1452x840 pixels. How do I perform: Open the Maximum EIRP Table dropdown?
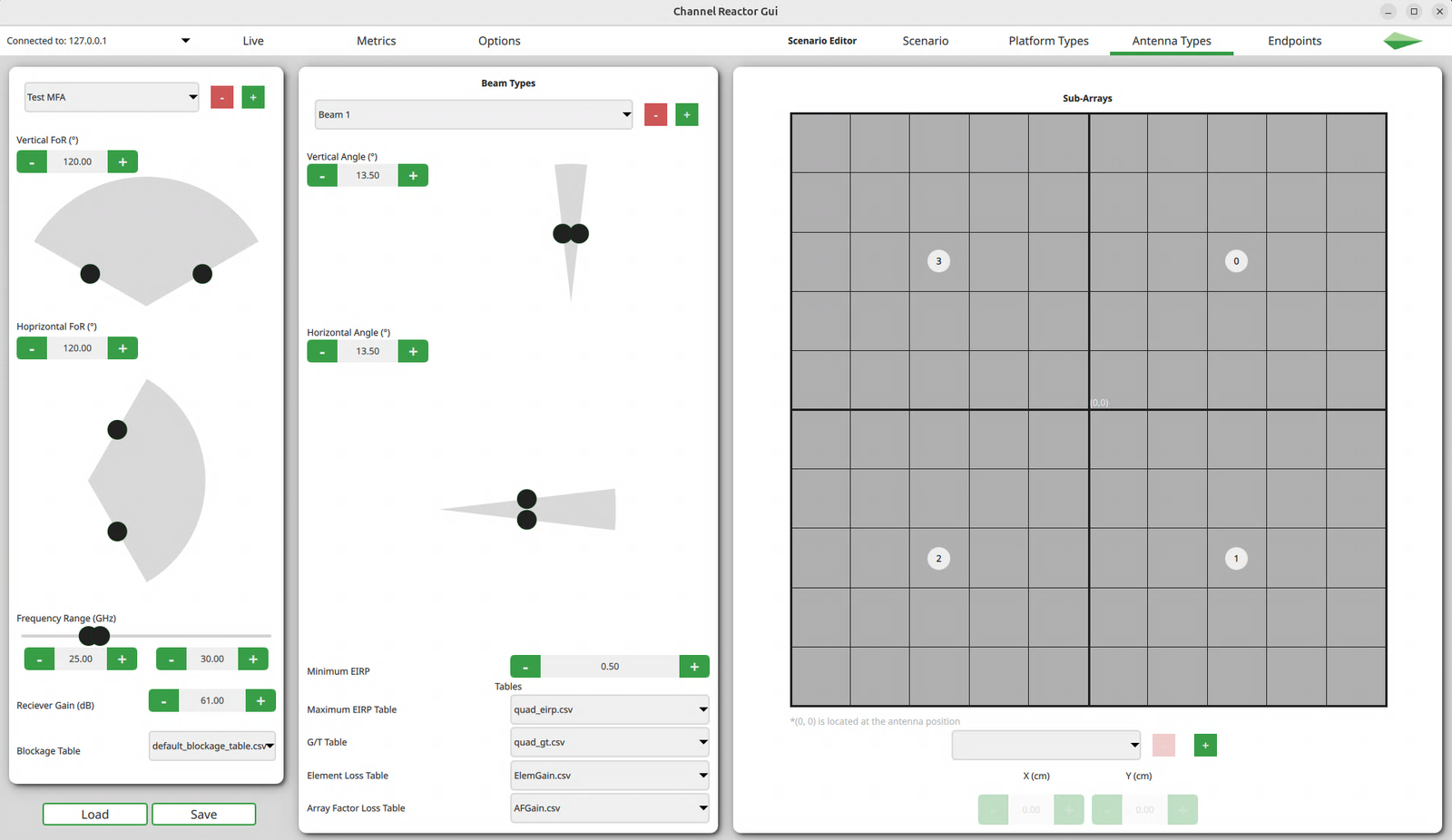click(609, 709)
